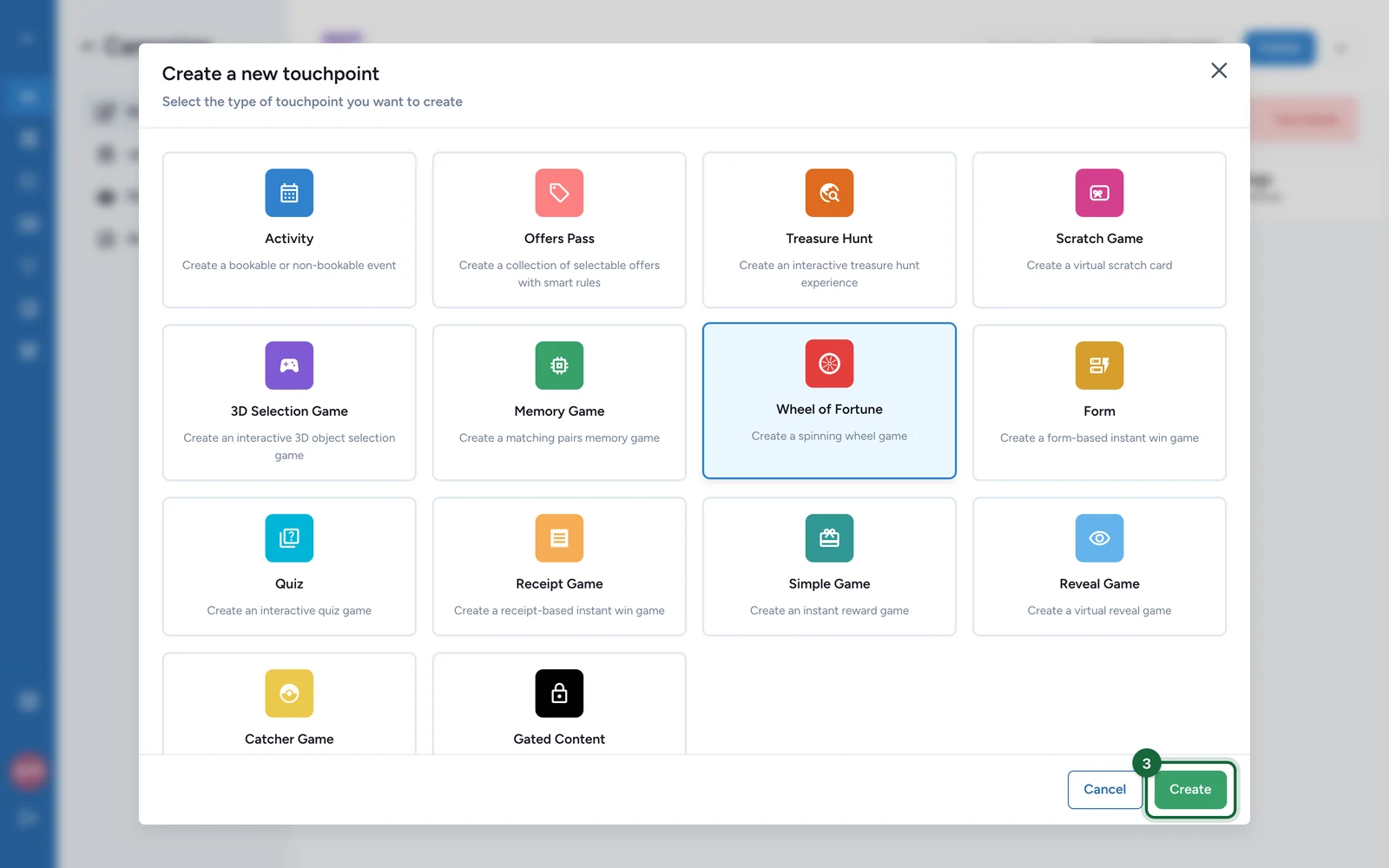Pick the Memory Game chip icon
This screenshot has height=868, width=1389.
(x=559, y=365)
